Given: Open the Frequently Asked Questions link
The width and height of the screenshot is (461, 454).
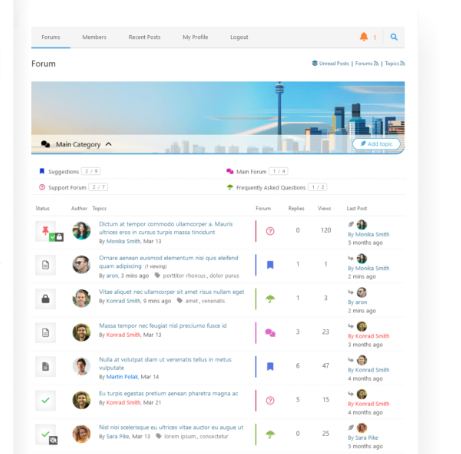Looking at the screenshot, I should coord(271,187).
